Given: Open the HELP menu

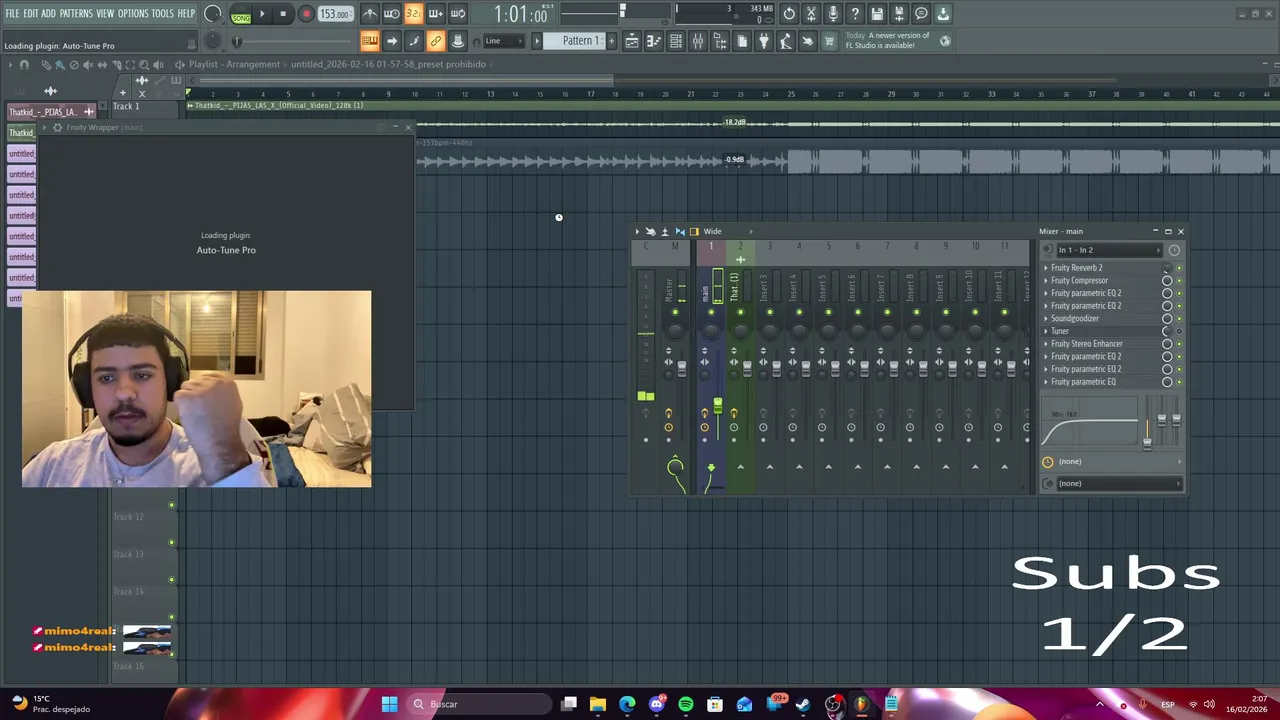Looking at the screenshot, I should click(x=187, y=14).
